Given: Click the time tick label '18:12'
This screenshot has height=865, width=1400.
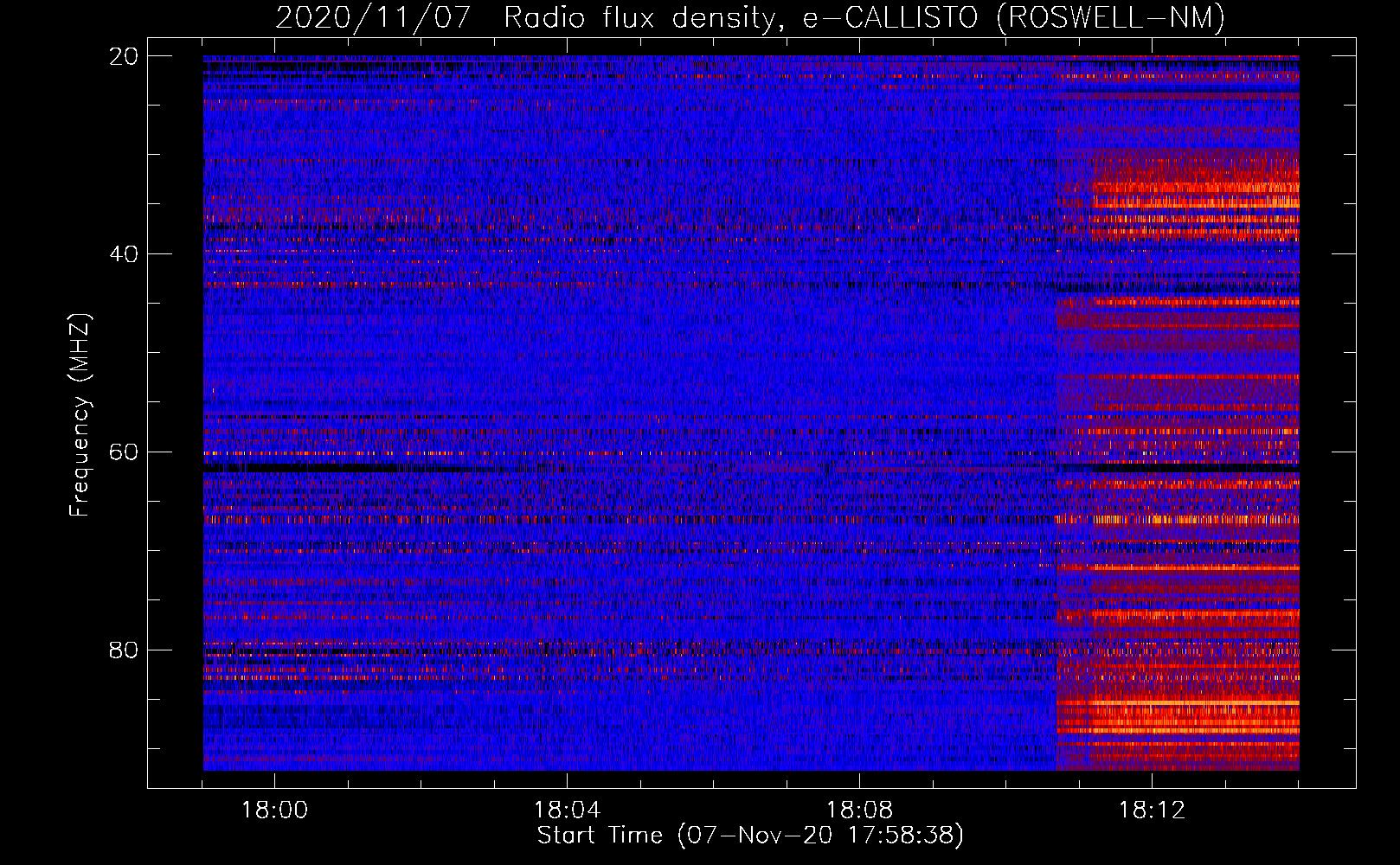Looking at the screenshot, I should click(1151, 811).
